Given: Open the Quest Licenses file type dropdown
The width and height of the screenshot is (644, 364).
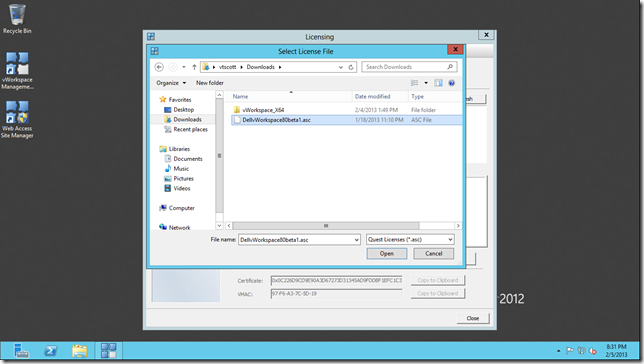Looking at the screenshot, I should pyautogui.click(x=450, y=240).
